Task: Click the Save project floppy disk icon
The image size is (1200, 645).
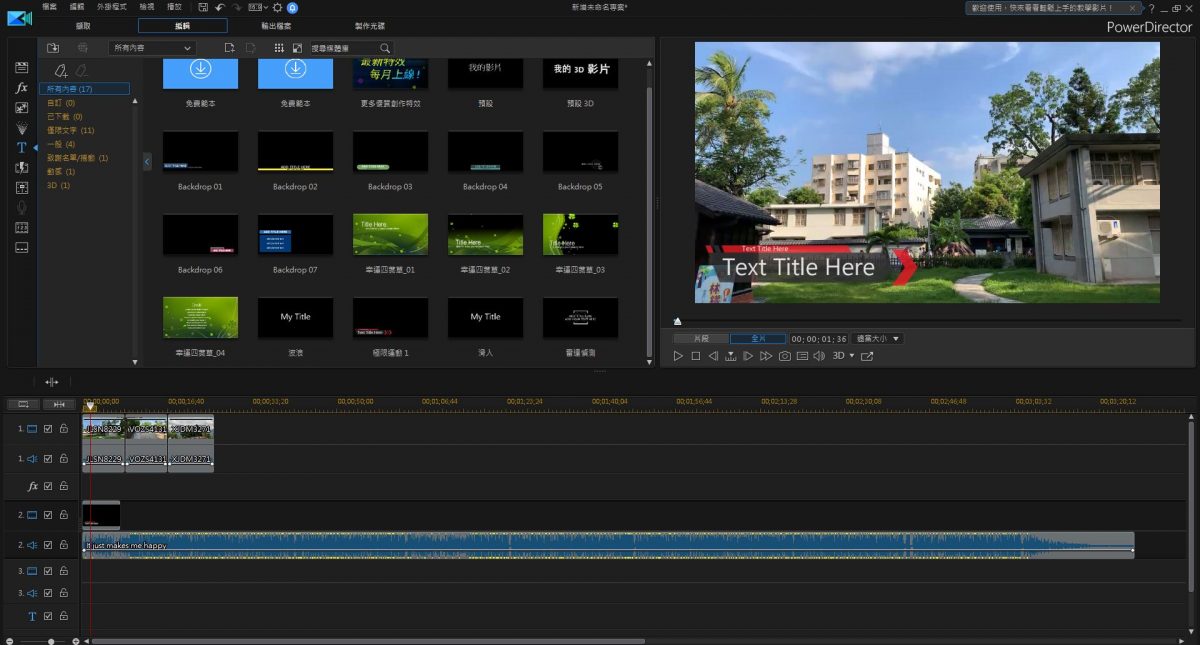Action: click(x=203, y=7)
